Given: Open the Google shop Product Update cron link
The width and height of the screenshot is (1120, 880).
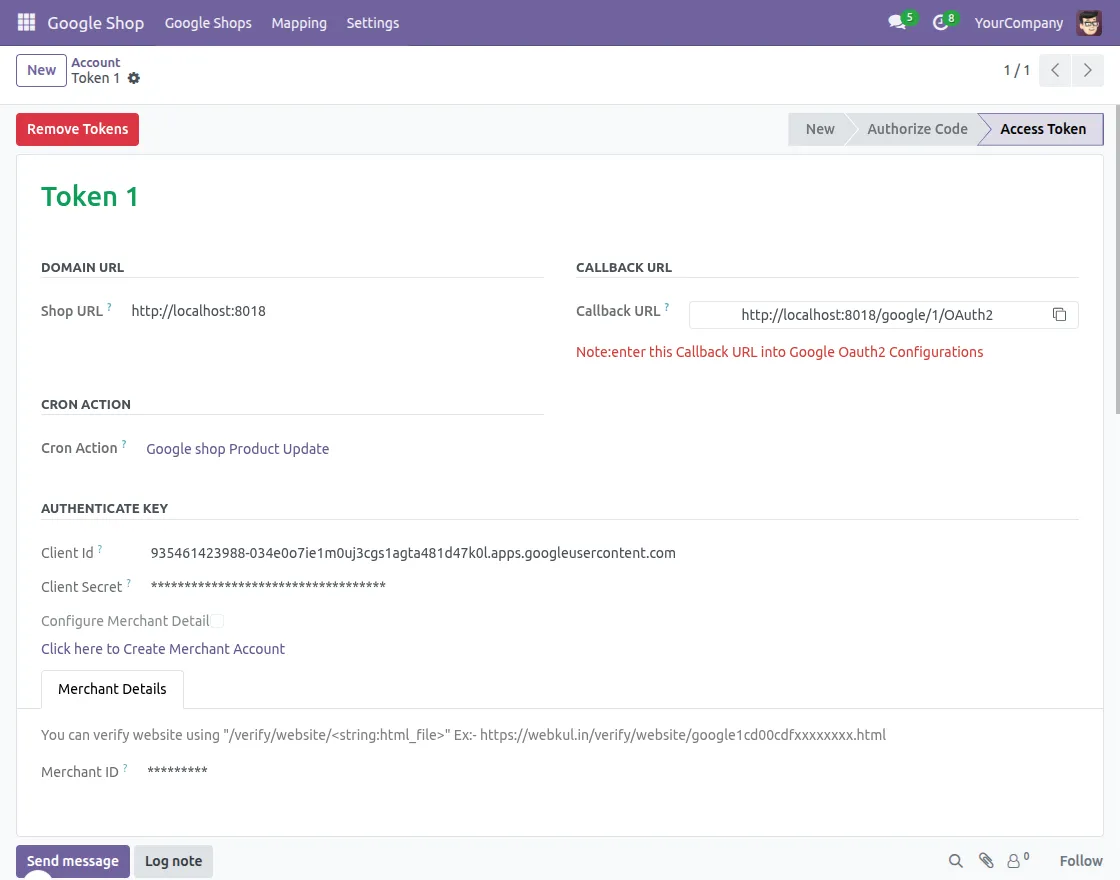Looking at the screenshot, I should coord(237,449).
